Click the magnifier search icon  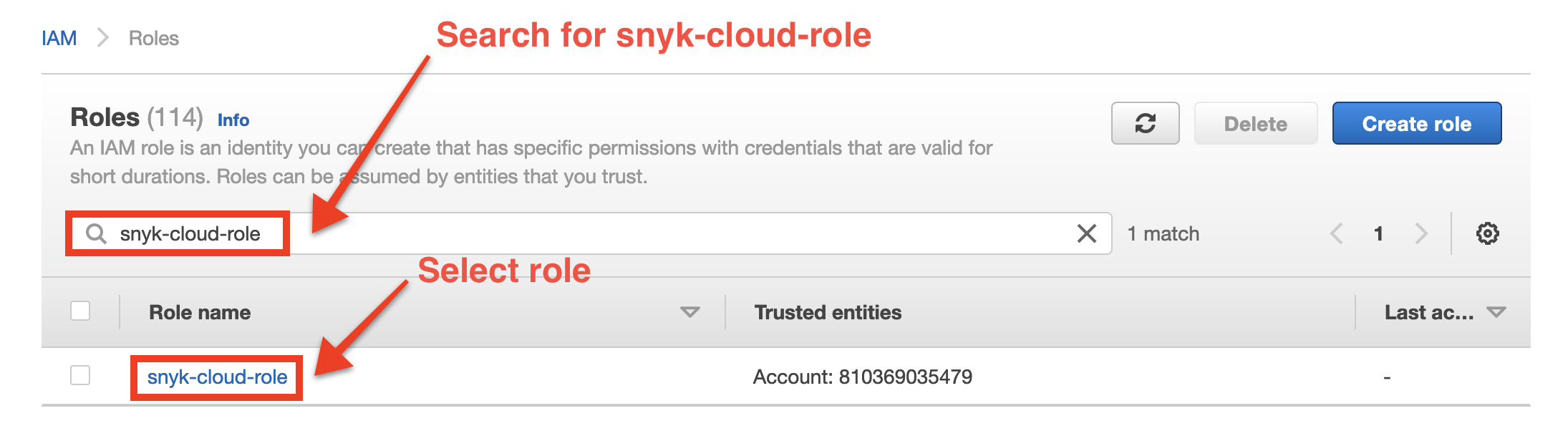(96, 233)
